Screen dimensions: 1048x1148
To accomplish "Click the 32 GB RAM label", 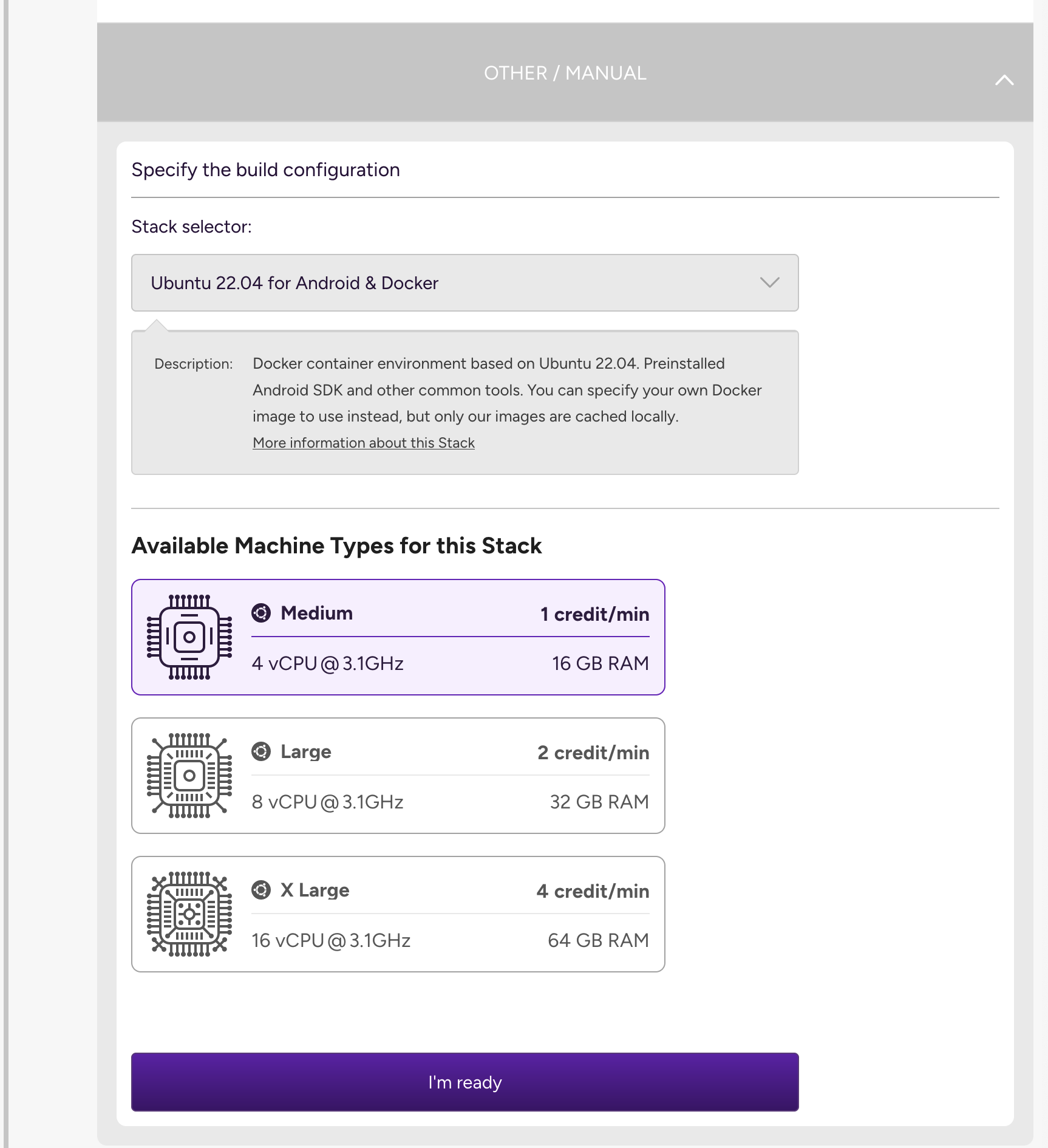I will tap(599, 802).
